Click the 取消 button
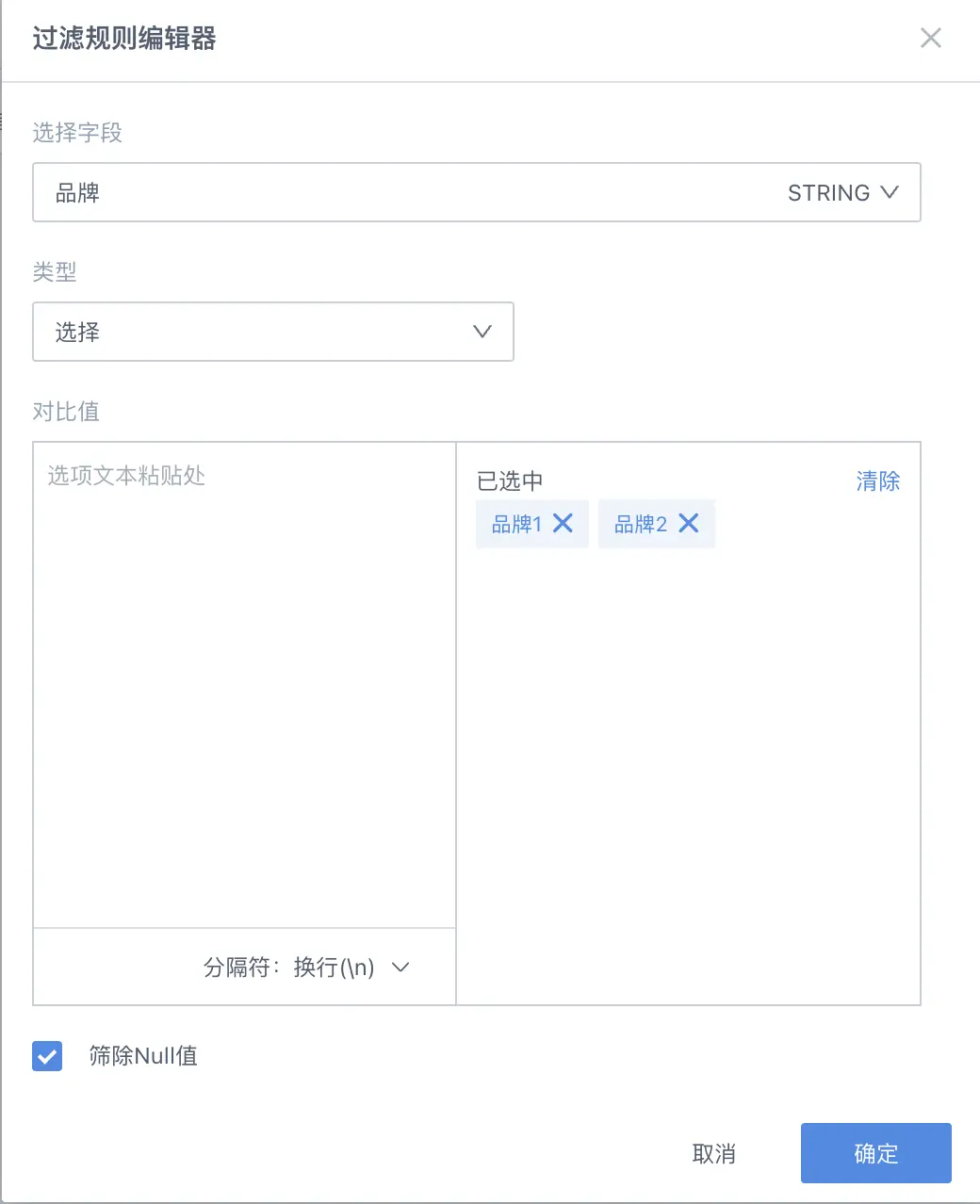 point(713,1153)
